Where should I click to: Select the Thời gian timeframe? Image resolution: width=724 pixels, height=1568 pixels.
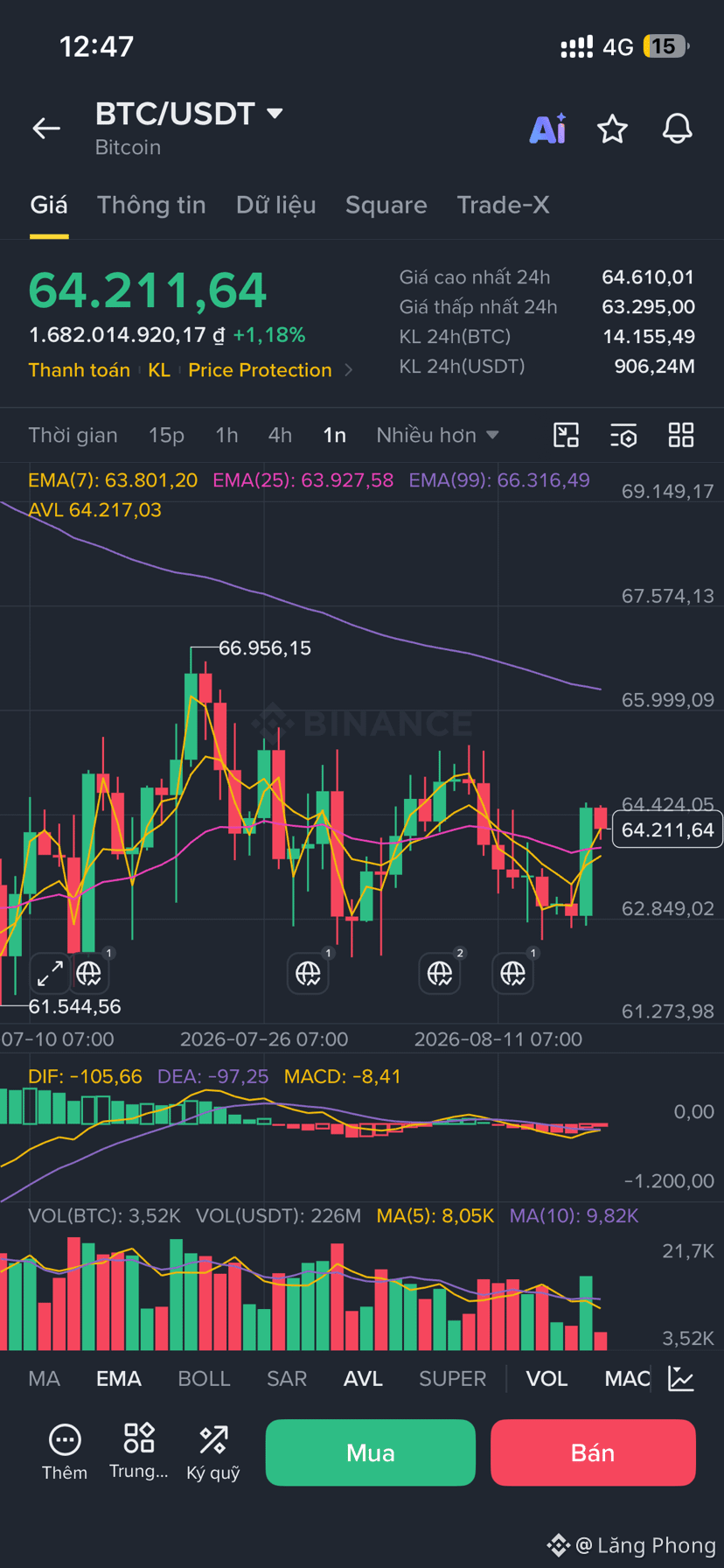click(73, 435)
